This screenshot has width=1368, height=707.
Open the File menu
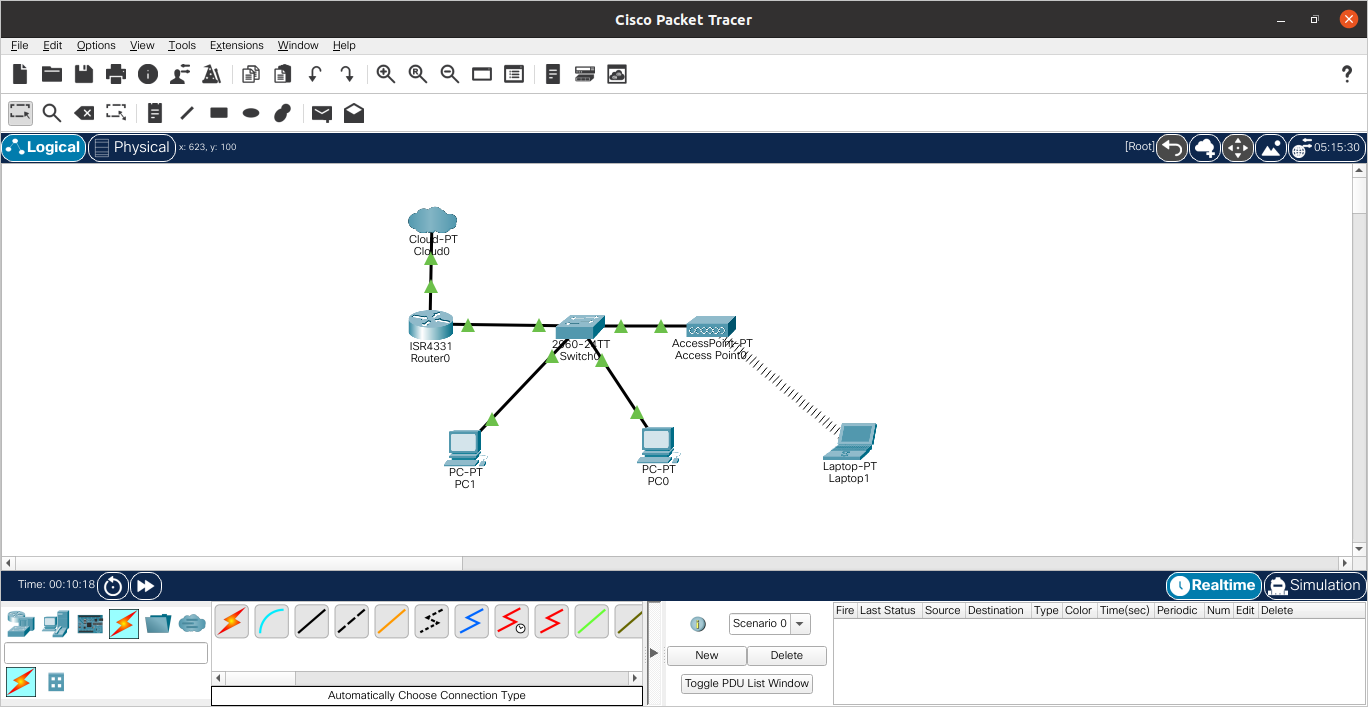[x=20, y=45]
